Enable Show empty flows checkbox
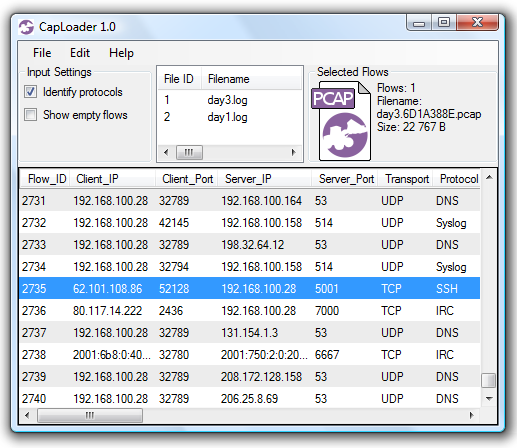This screenshot has height=448, width=517. point(30,115)
